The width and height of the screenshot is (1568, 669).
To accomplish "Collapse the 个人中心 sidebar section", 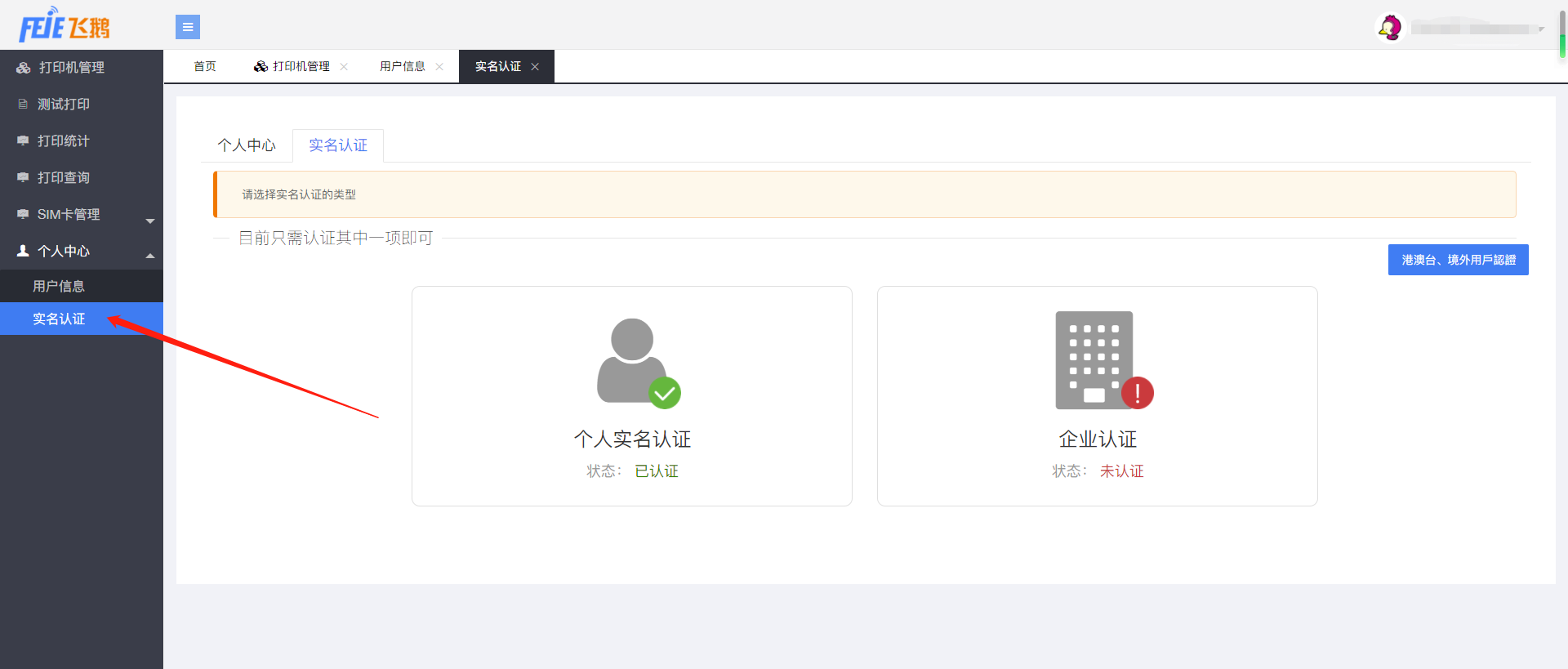I will click(x=149, y=256).
